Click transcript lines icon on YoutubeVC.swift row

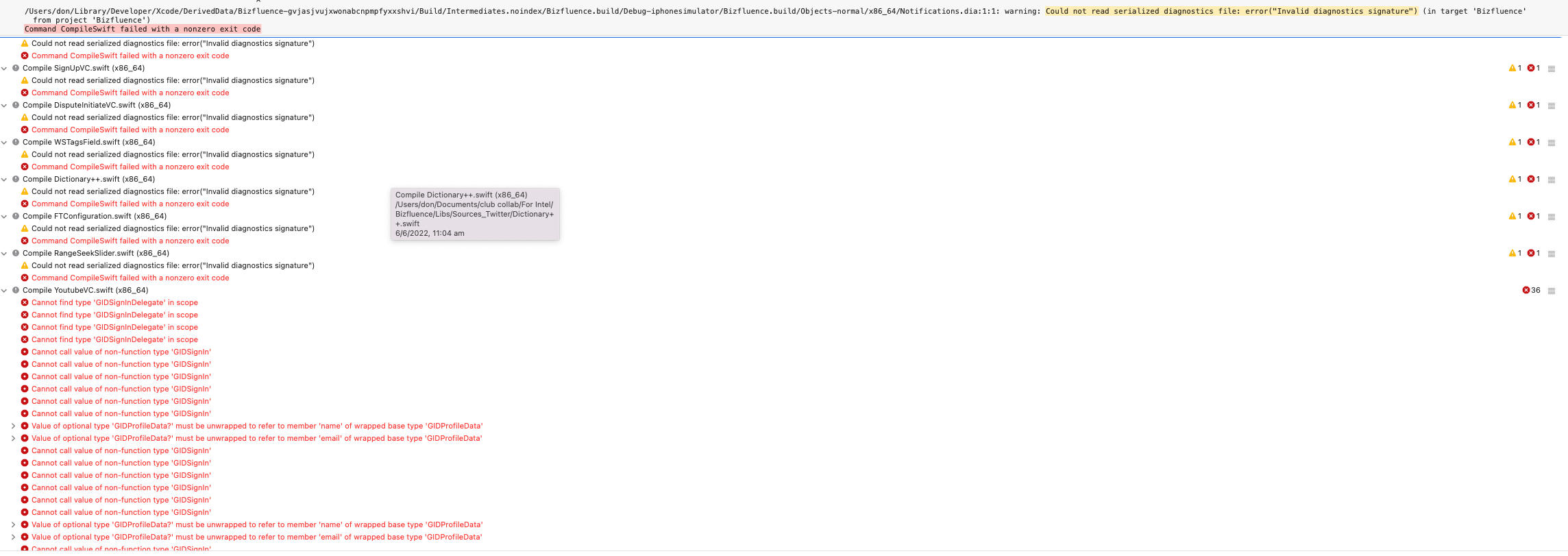[x=1552, y=291]
